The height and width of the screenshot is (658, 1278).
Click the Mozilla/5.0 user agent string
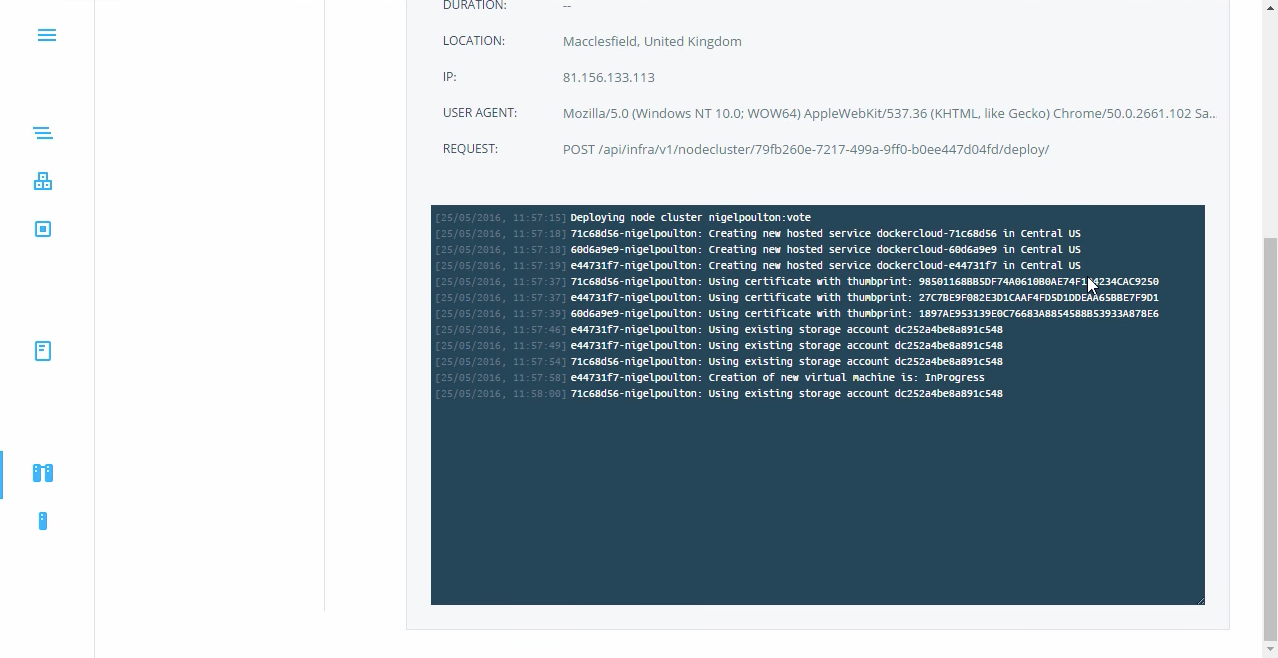[x=889, y=113]
